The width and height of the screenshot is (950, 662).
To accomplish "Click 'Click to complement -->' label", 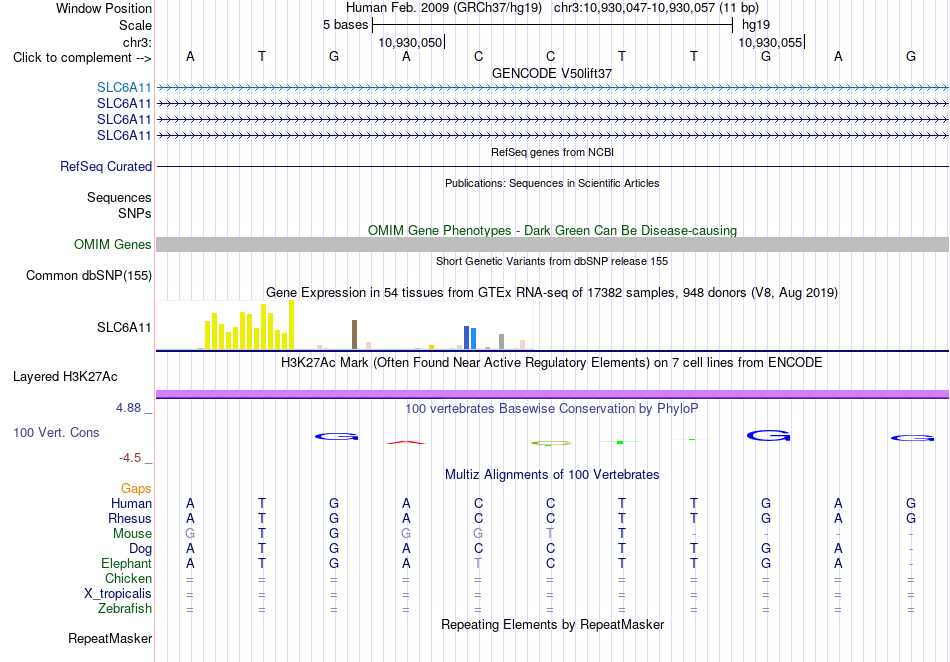I will pyautogui.click(x=82, y=58).
